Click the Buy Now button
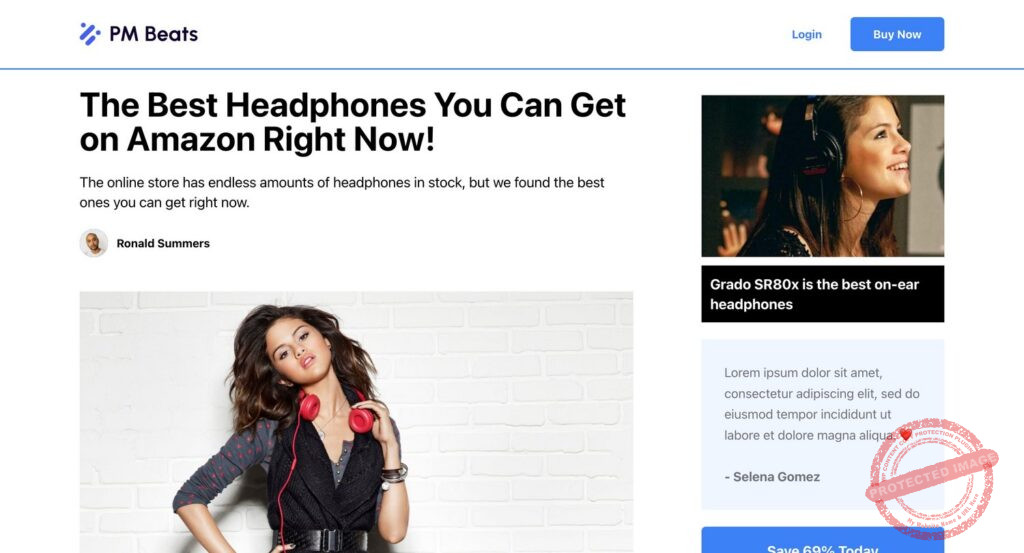This screenshot has width=1024, height=553. click(897, 34)
